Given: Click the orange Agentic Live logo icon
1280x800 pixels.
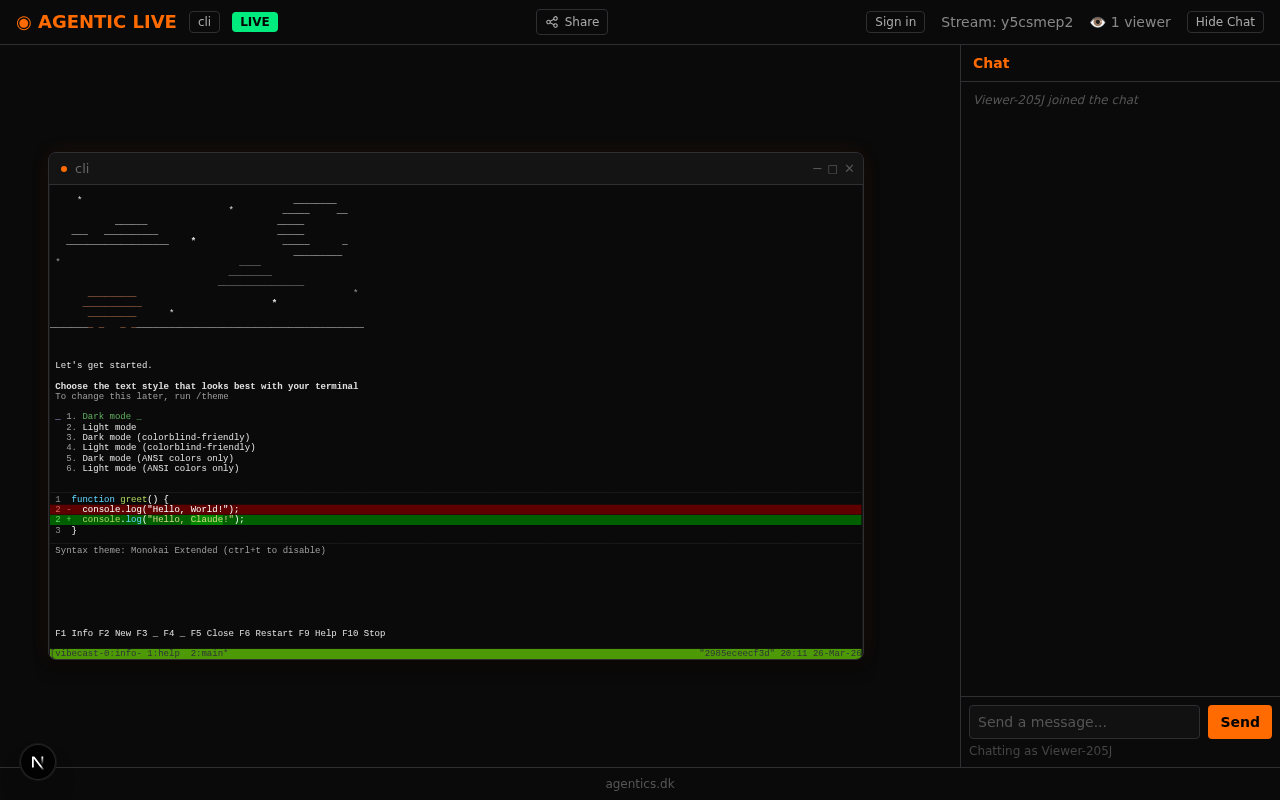Looking at the screenshot, I should (24, 22).
